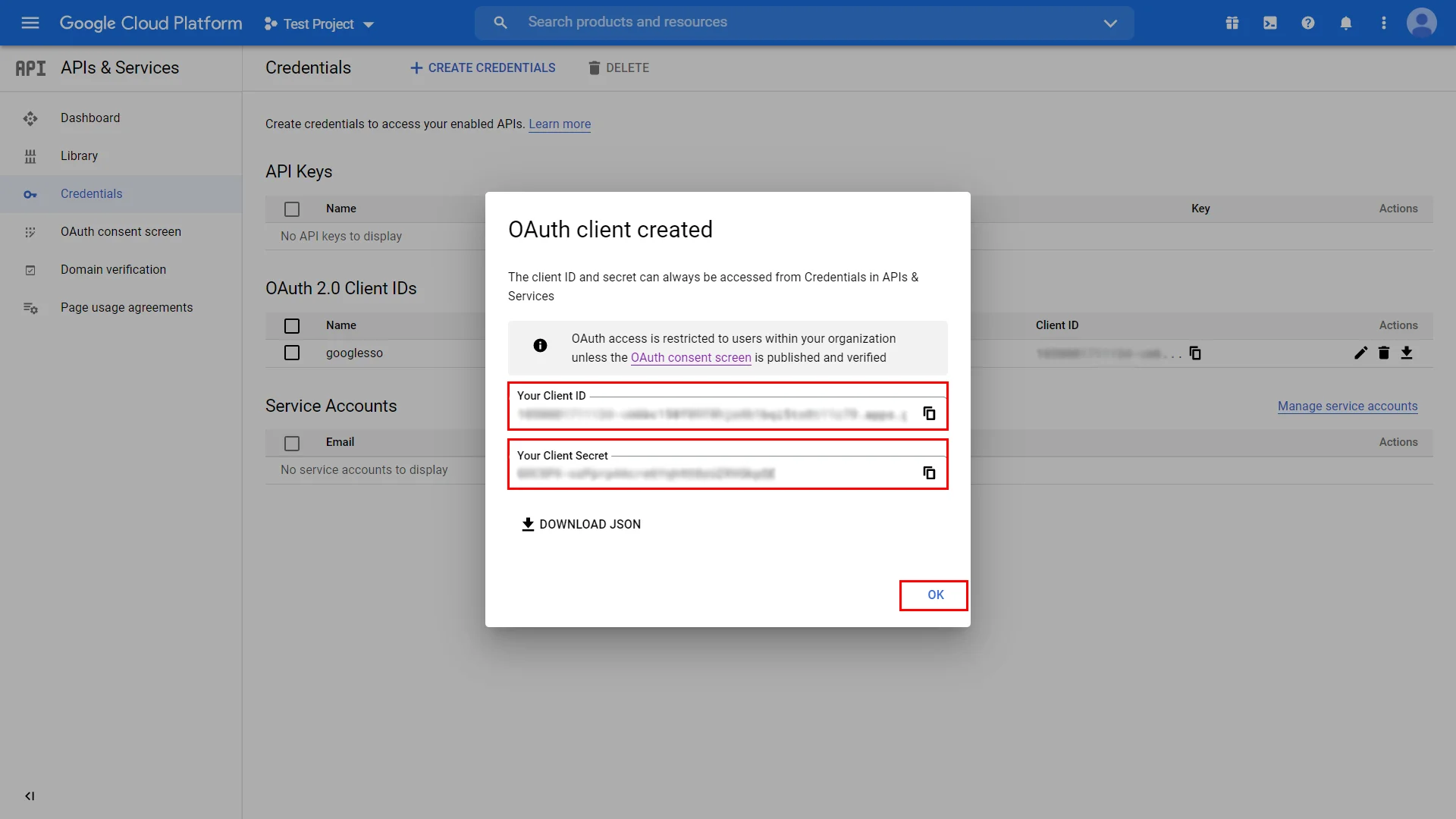Click the info icon in the dialog notice
The image size is (1456, 819).
540,346
